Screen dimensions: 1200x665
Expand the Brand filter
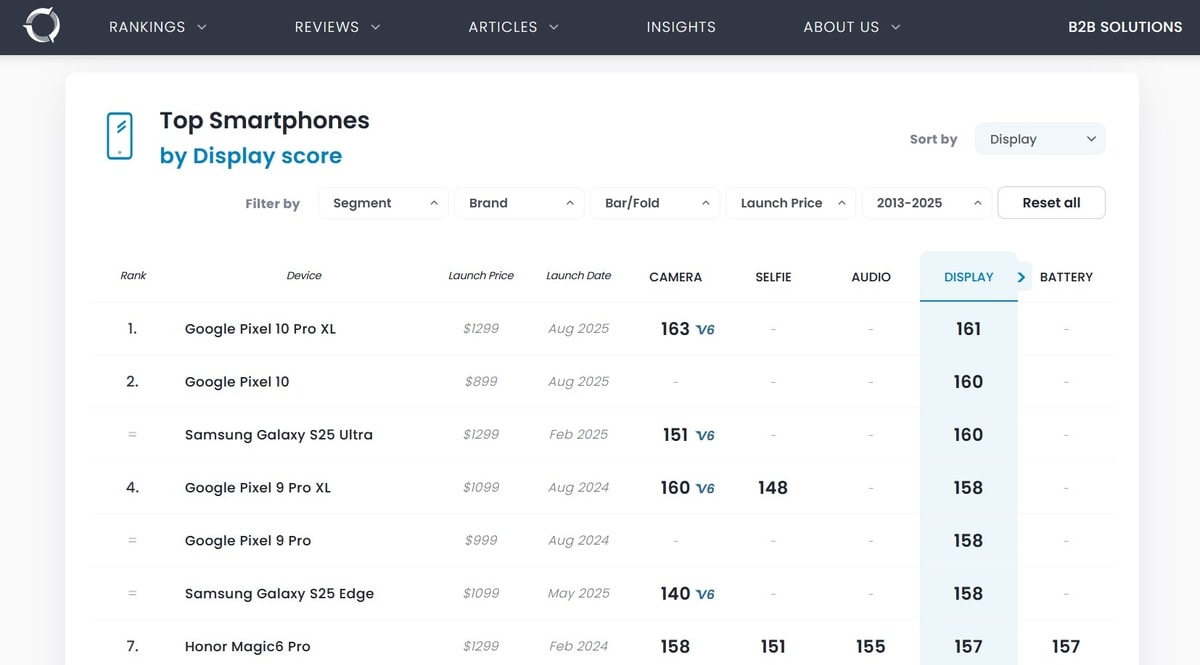[520, 203]
